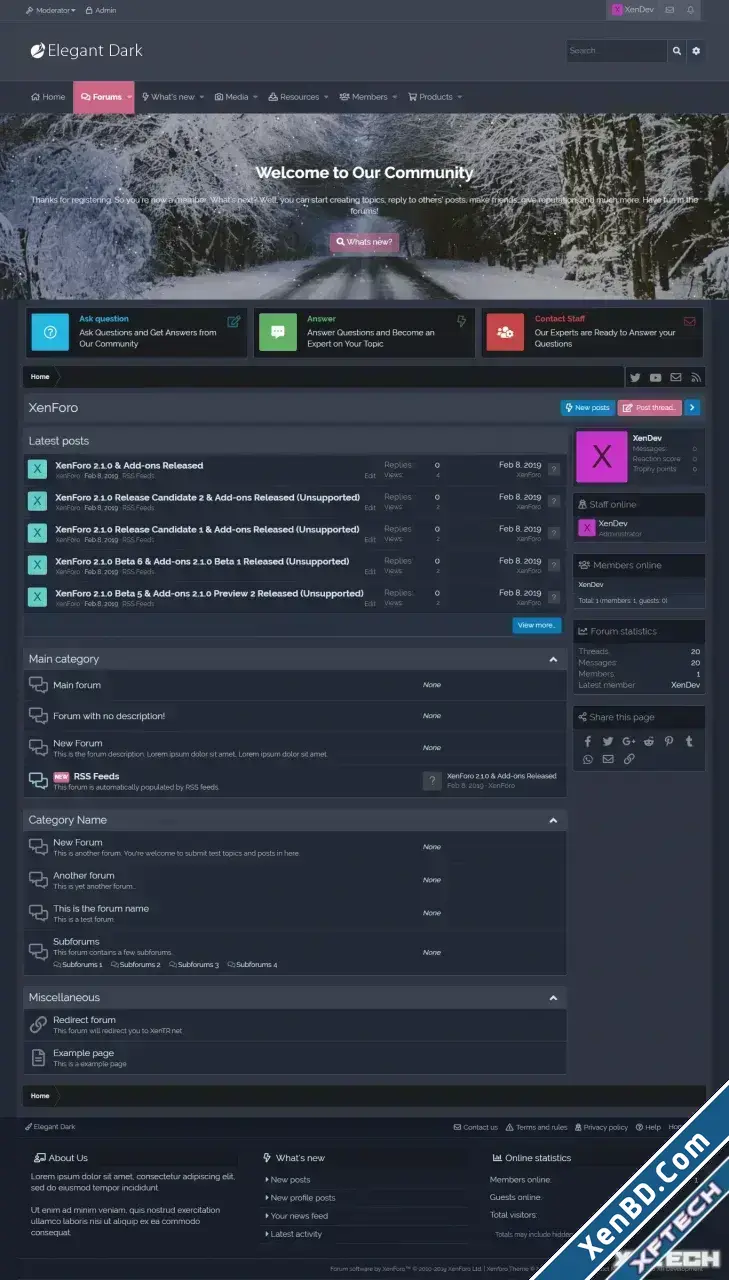
Task: Open Latest activity footer link
Action: click(x=295, y=1234)
